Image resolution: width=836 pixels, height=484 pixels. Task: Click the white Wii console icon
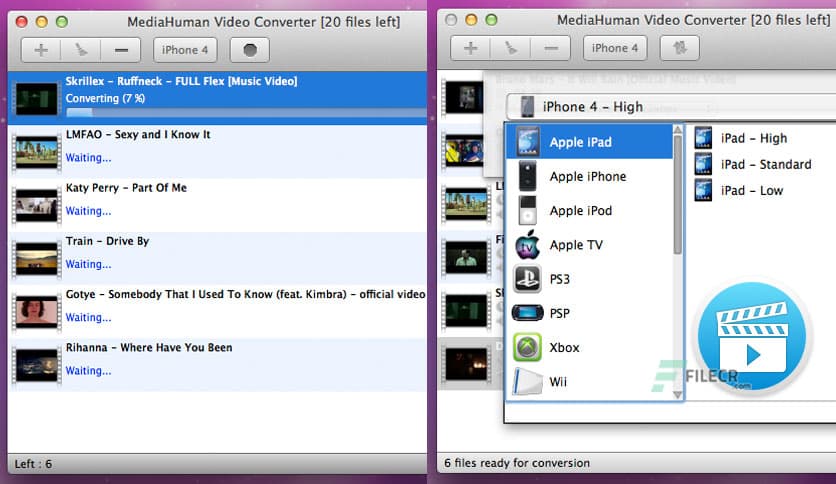[x=527, y=382]
